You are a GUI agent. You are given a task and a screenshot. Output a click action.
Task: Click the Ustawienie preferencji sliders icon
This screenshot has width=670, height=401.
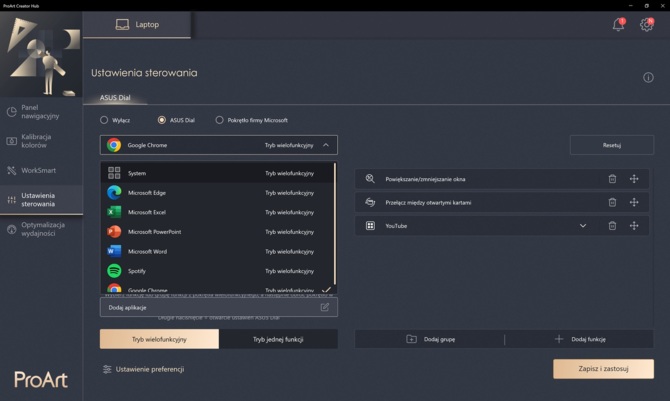point(107,369)
